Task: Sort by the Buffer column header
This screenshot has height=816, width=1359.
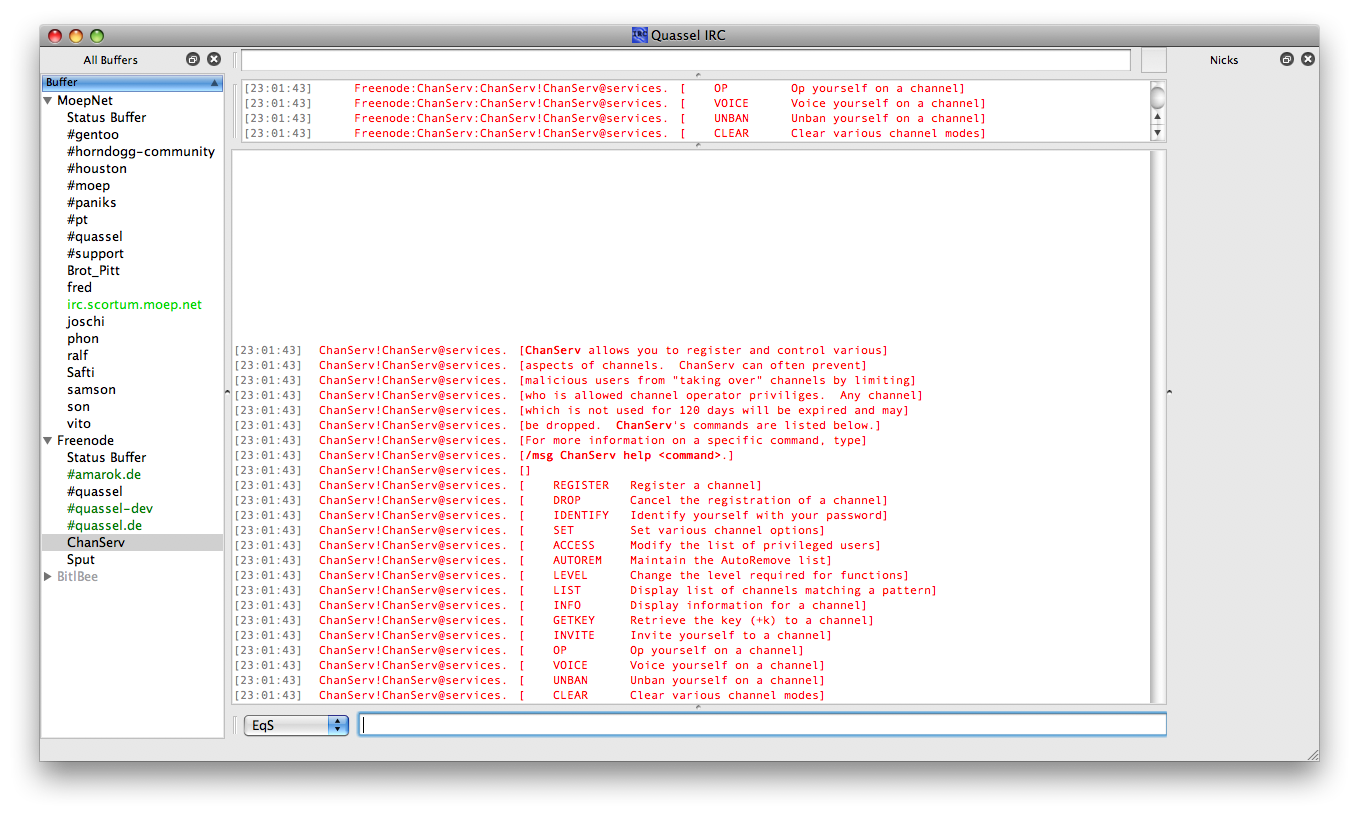Action: click(132, 83)
